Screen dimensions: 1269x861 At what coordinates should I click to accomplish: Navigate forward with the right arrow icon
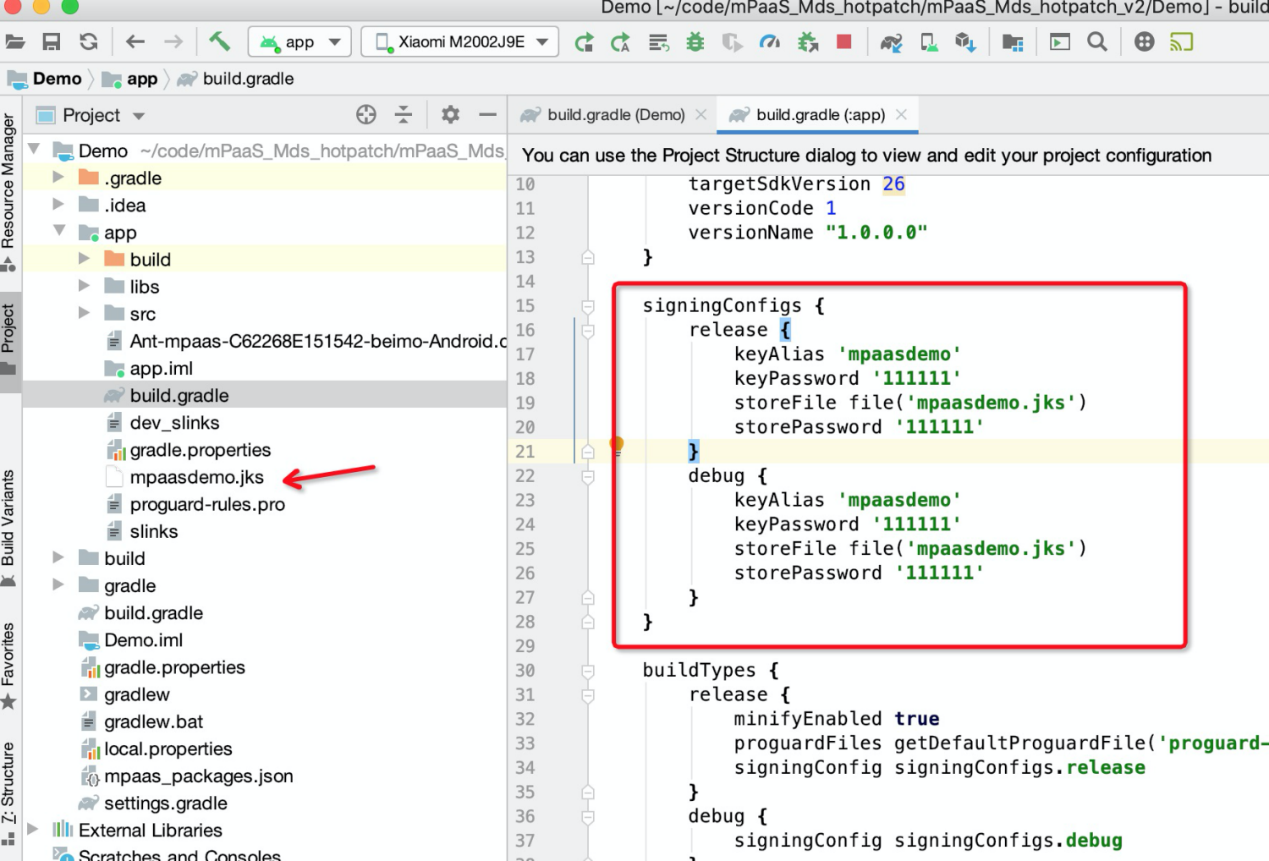(173, 42)
